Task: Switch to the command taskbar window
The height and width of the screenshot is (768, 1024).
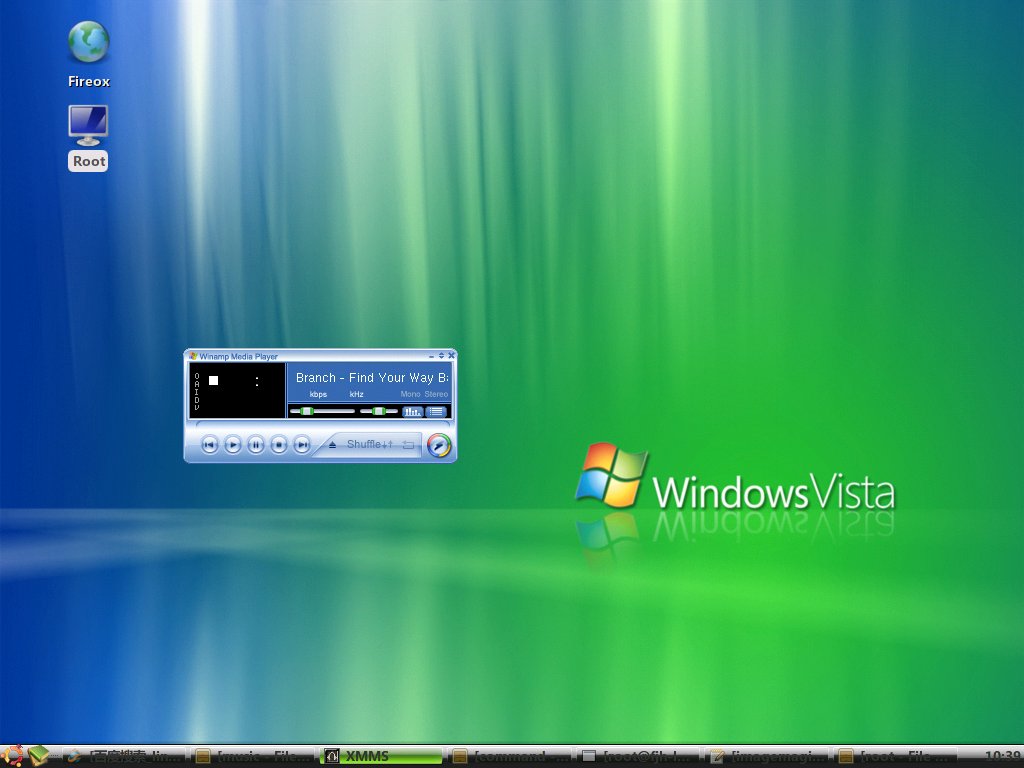Action: [511, 757]
